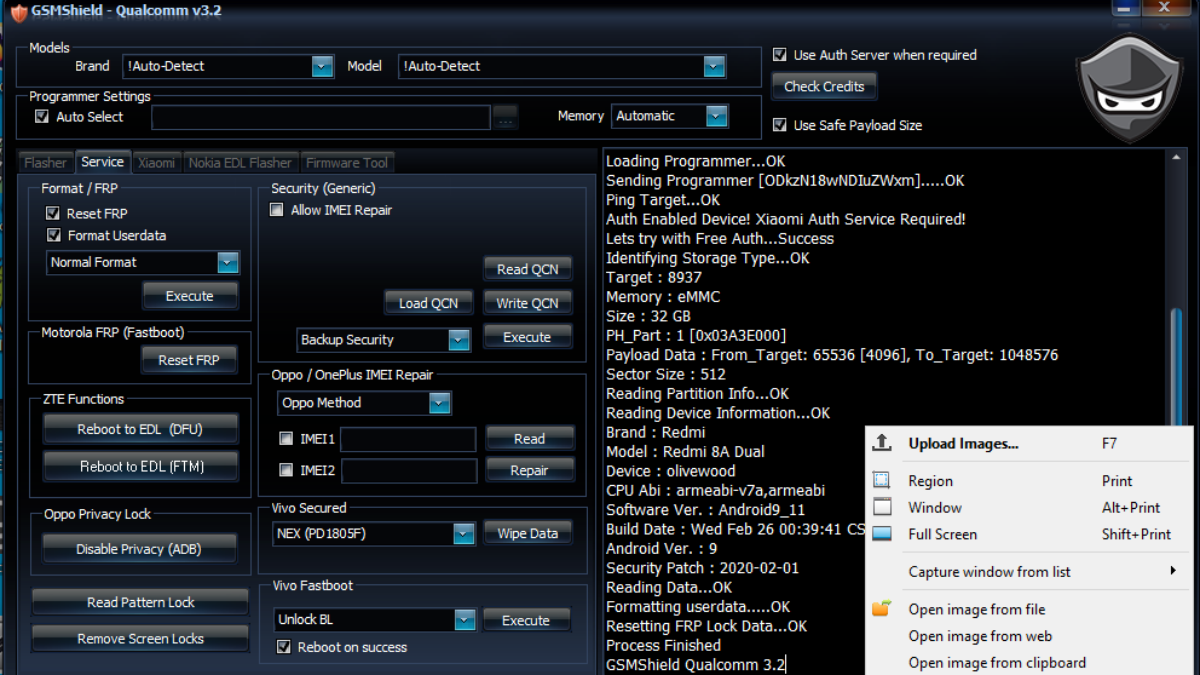Click the Open image from file folder icon
Viewport: 1200px width, 675px height.
(x=881, y=608)
